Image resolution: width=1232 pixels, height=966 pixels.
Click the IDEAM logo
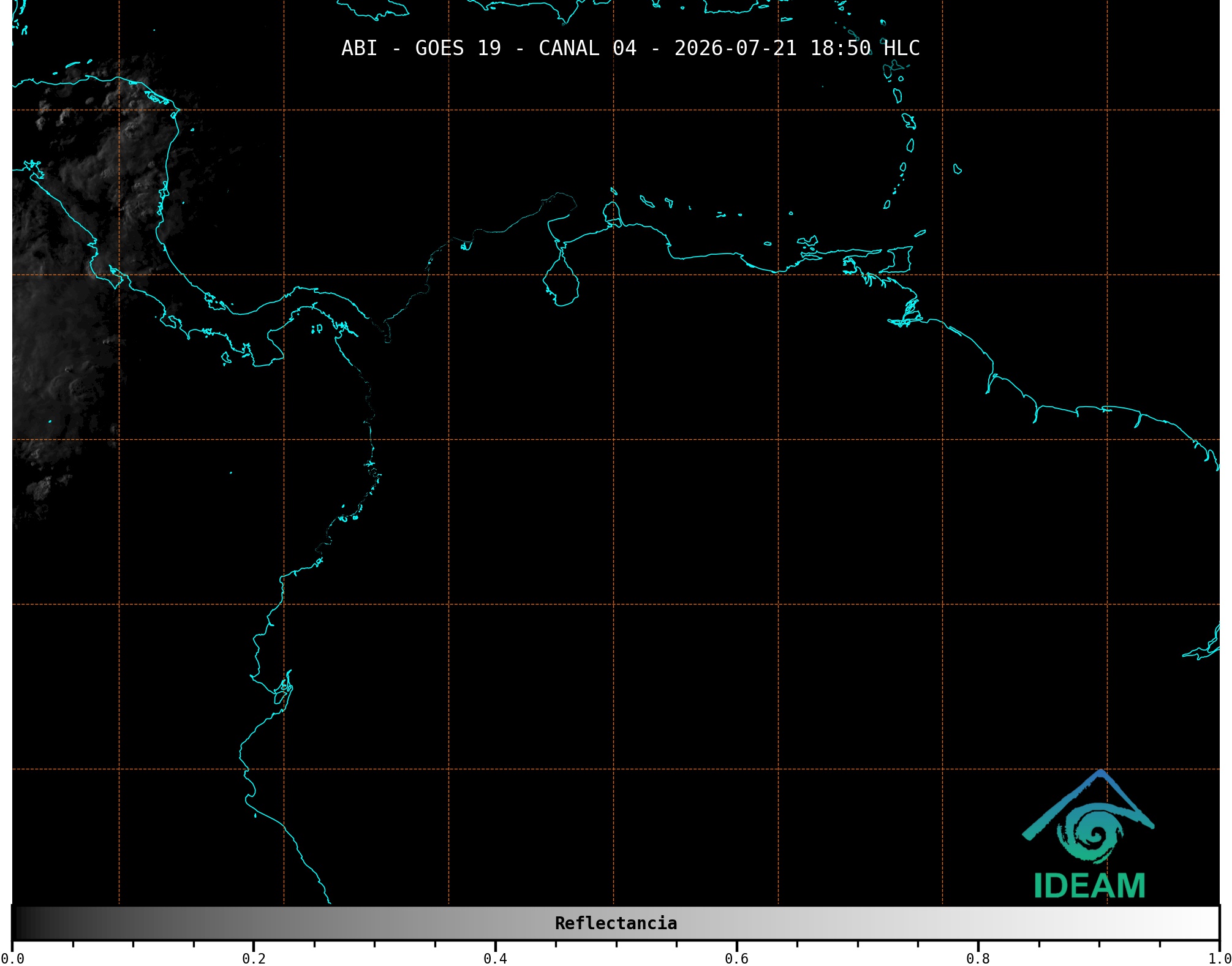(x=1089, y=834)
